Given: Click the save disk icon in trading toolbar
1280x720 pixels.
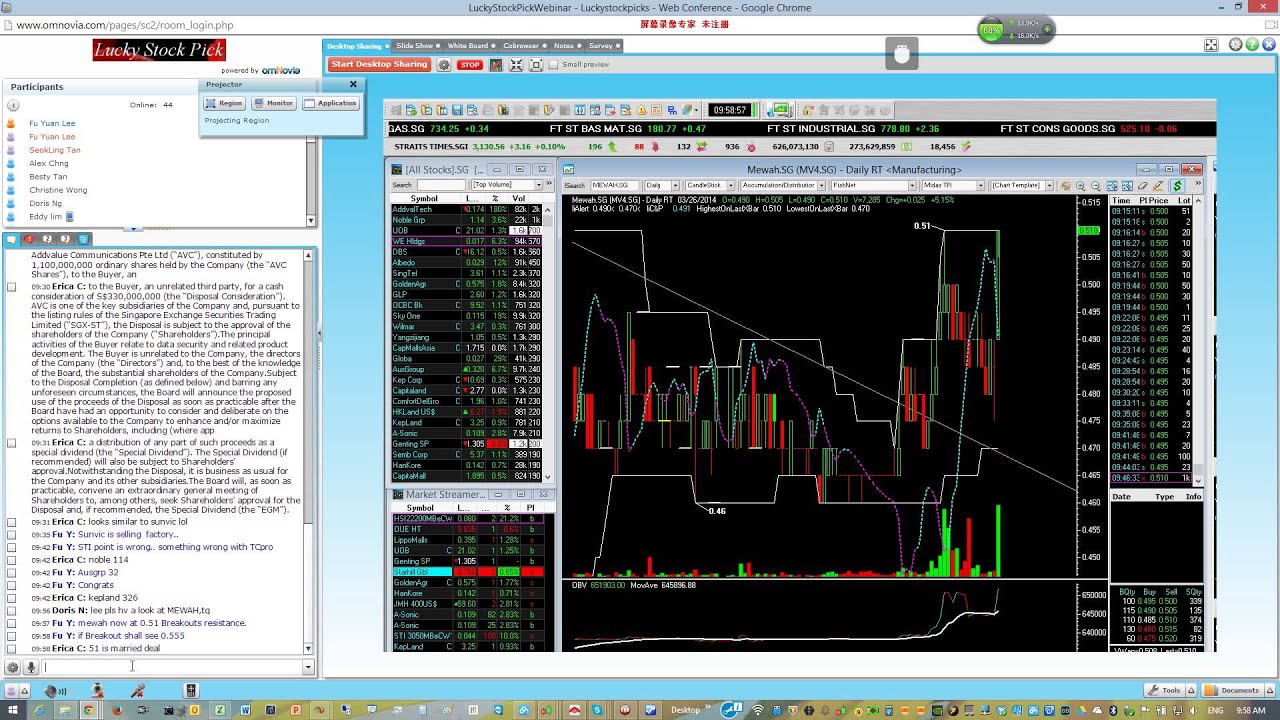Looking at the screenshot, I should [457, 110].
